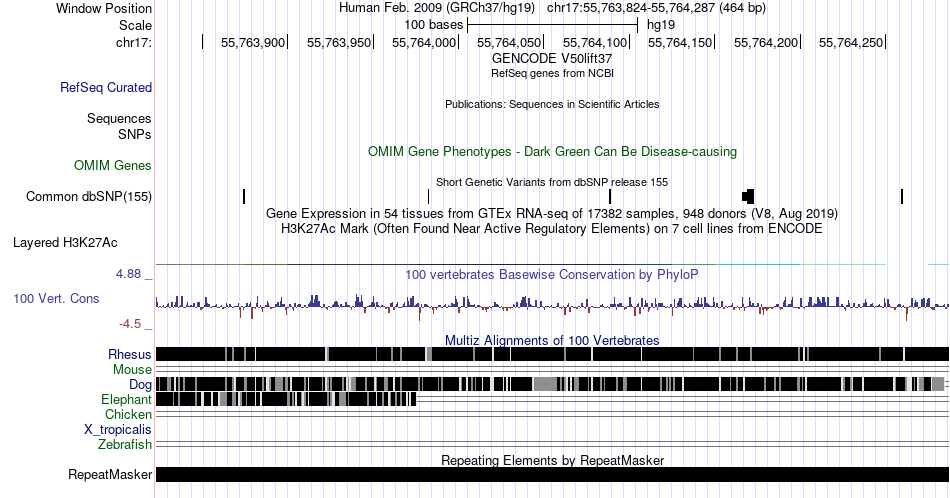Click the RepeatMasker black repeat bar
950x498 pixels.
pyautogui.click(x=552, y=474)
